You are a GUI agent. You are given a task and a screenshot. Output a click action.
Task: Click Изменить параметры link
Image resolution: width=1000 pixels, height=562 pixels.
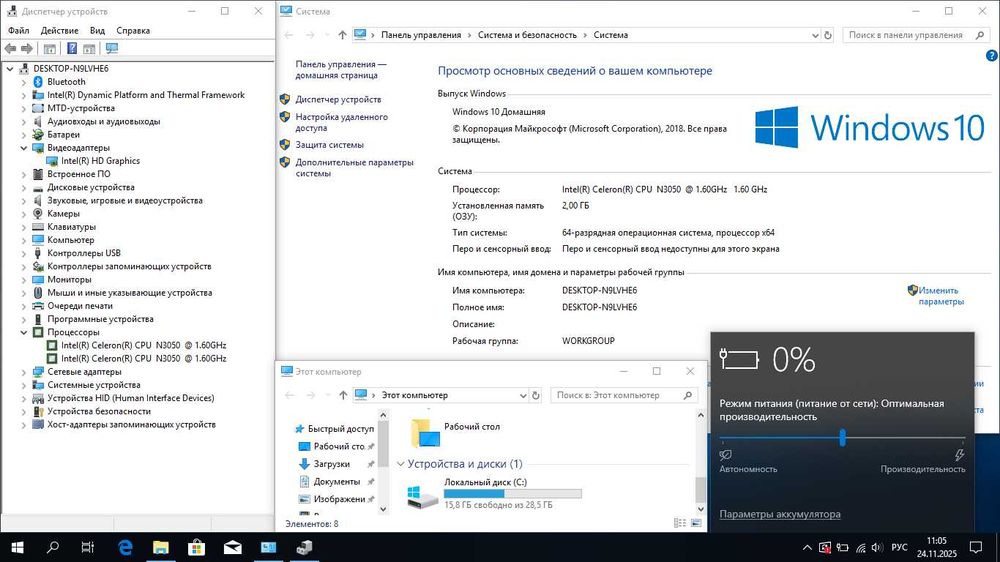click(x=941, y=296)
